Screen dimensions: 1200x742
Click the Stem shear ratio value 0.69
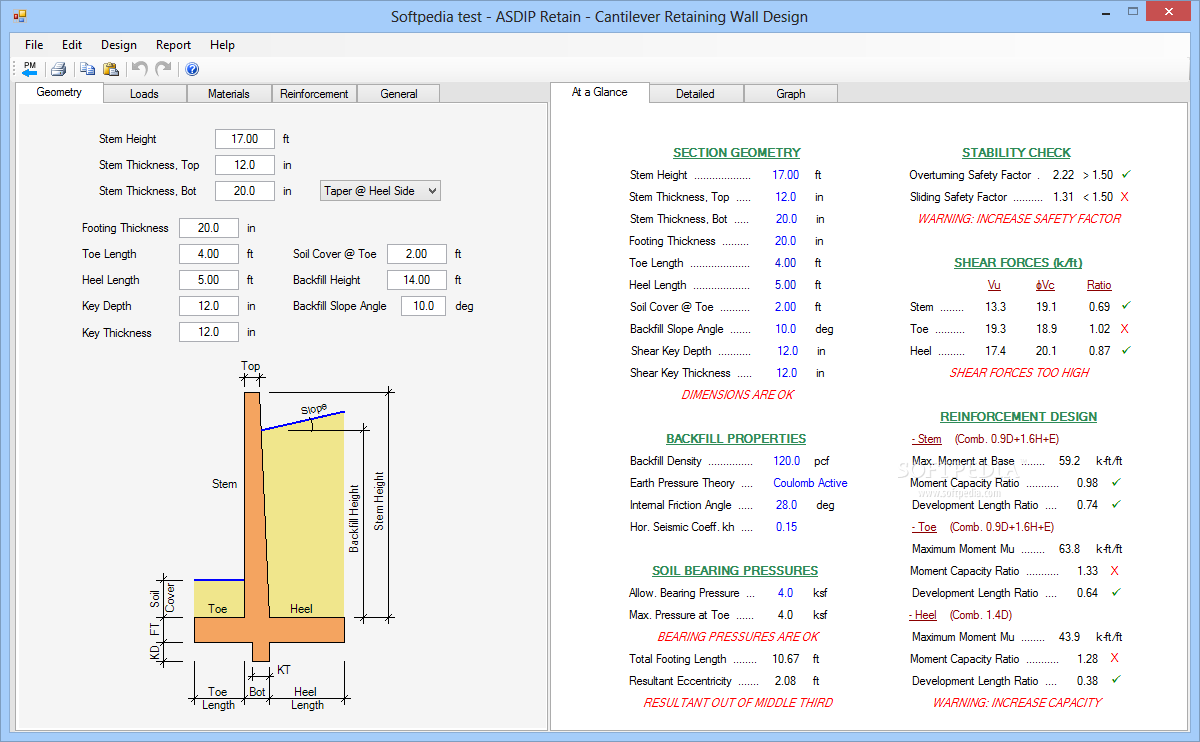[1100, 307]
